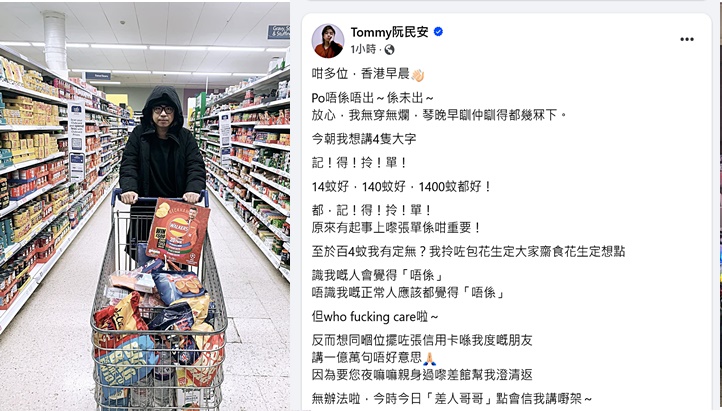Open the post's three-dot options menu

point(687,39)
